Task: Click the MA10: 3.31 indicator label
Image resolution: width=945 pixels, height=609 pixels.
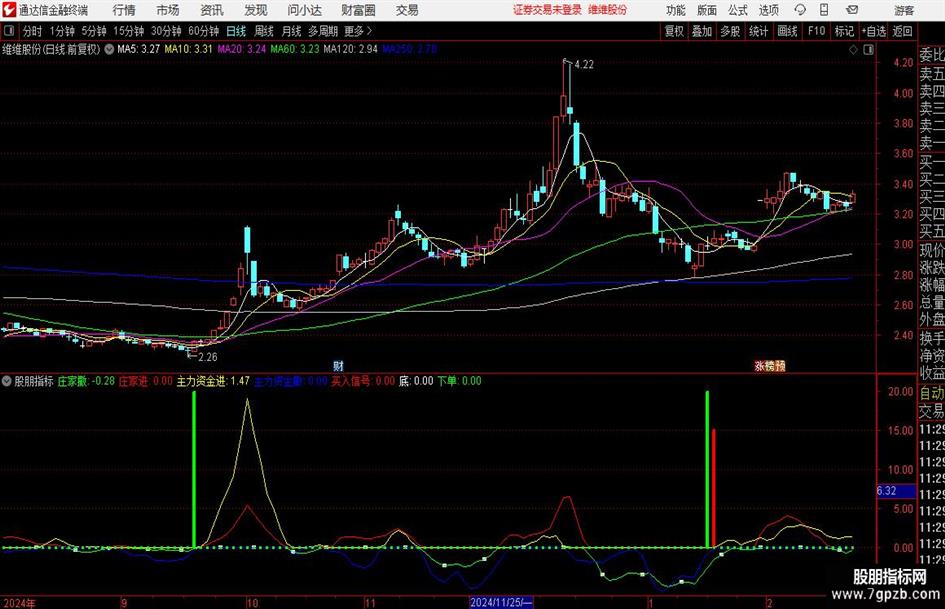Action: (x=189, y=49)
